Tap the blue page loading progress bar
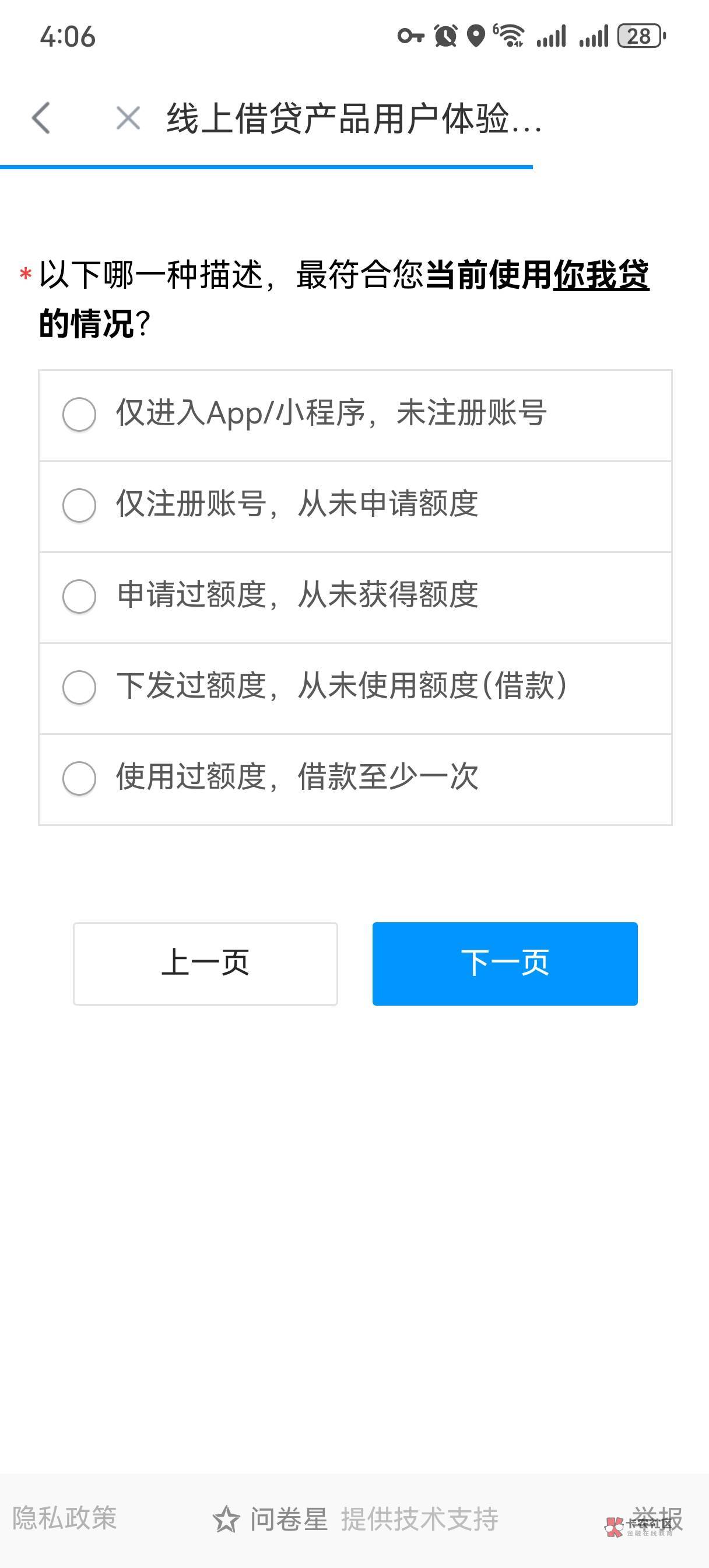Viewport: 709px width, 1568px height. [266, 166]
